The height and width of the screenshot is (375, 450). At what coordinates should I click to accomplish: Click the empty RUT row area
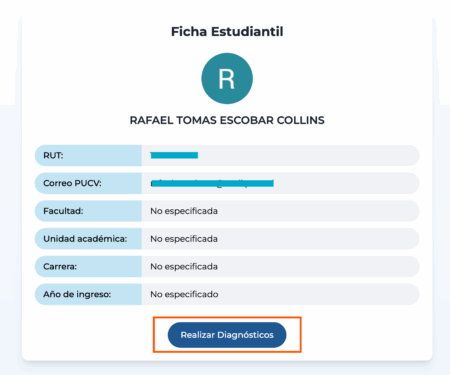coord(307,155)
